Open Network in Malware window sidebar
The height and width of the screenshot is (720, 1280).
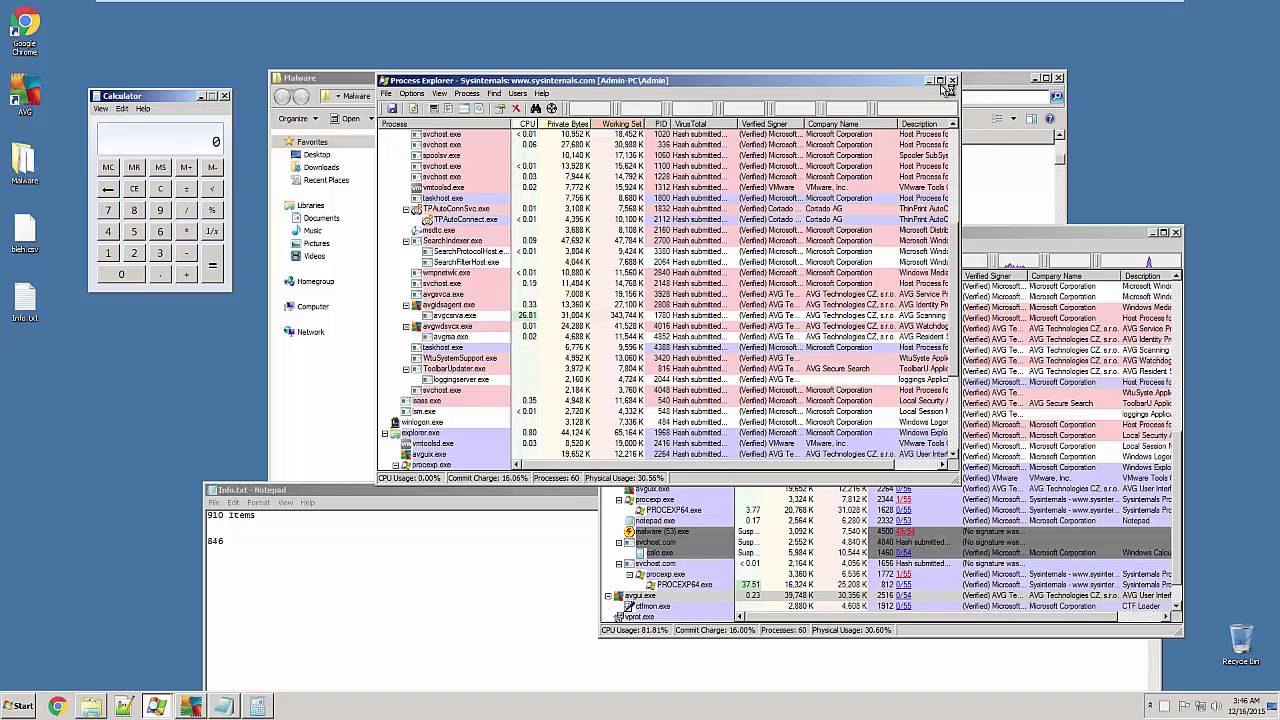tap(304, 332)
